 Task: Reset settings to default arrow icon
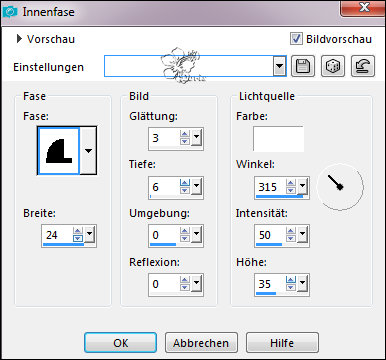point(363,66)
